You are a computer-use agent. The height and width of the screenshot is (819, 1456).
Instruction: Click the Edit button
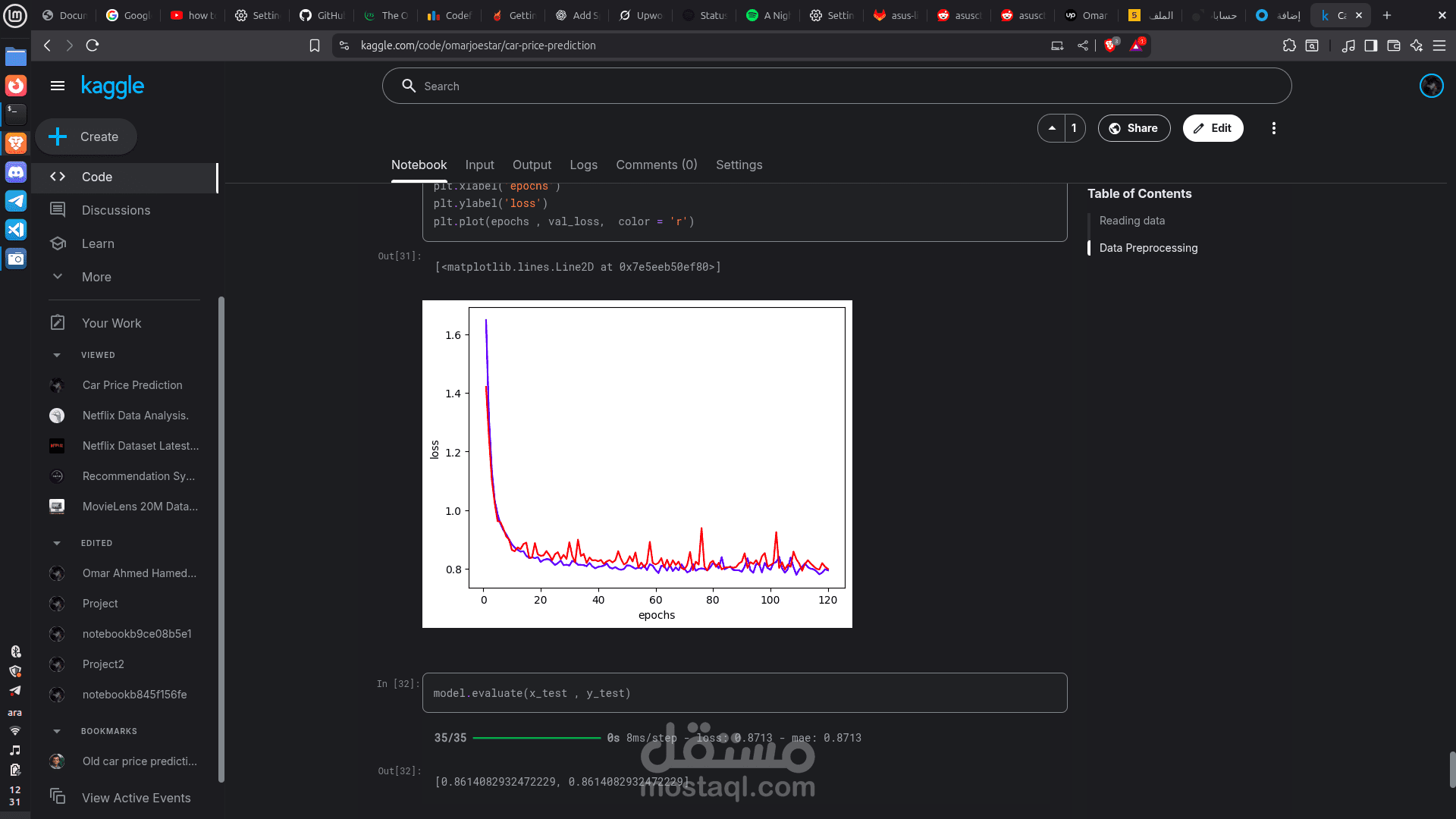[1213, 128]
